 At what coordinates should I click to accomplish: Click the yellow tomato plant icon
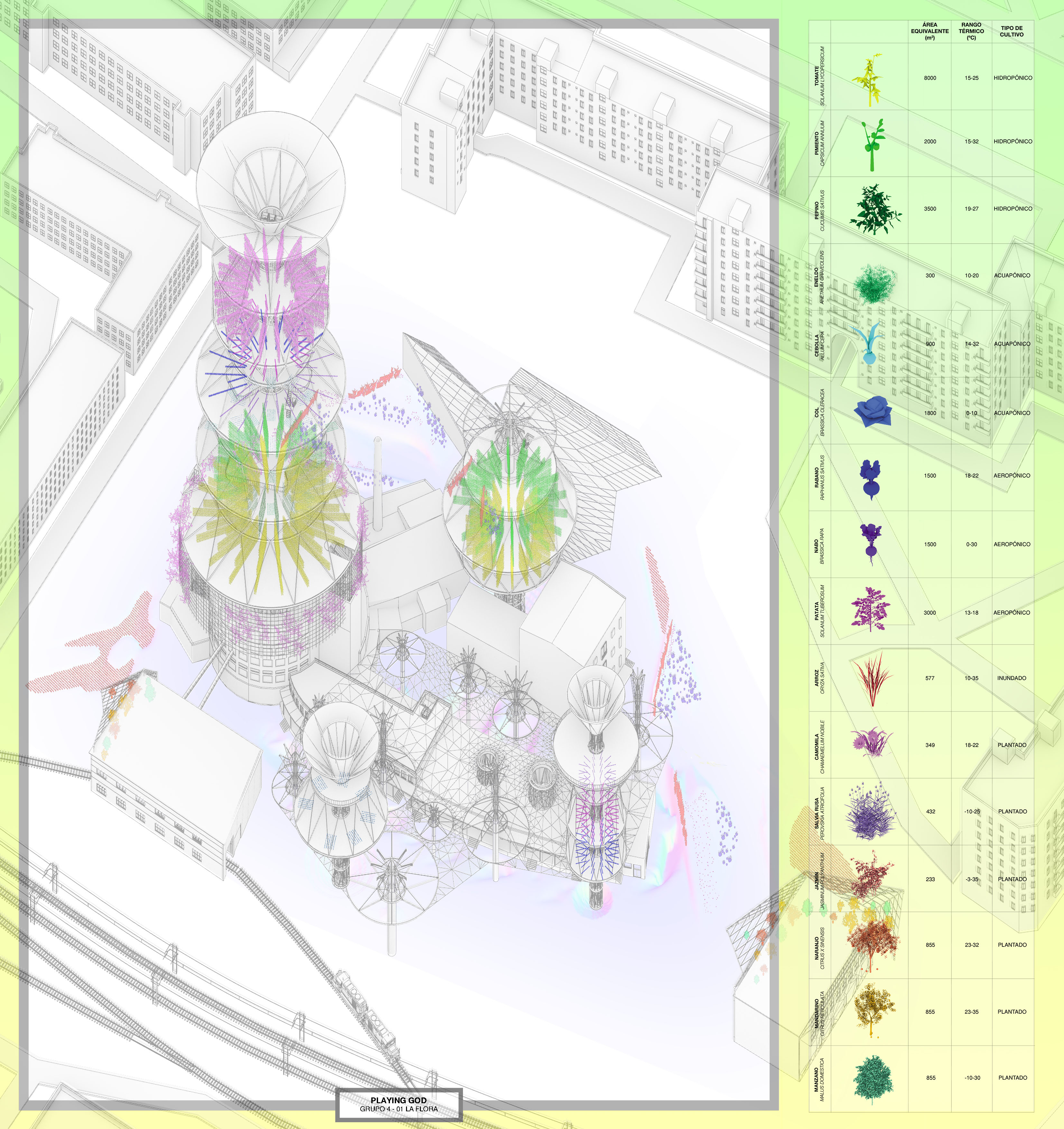pos(870,81)
